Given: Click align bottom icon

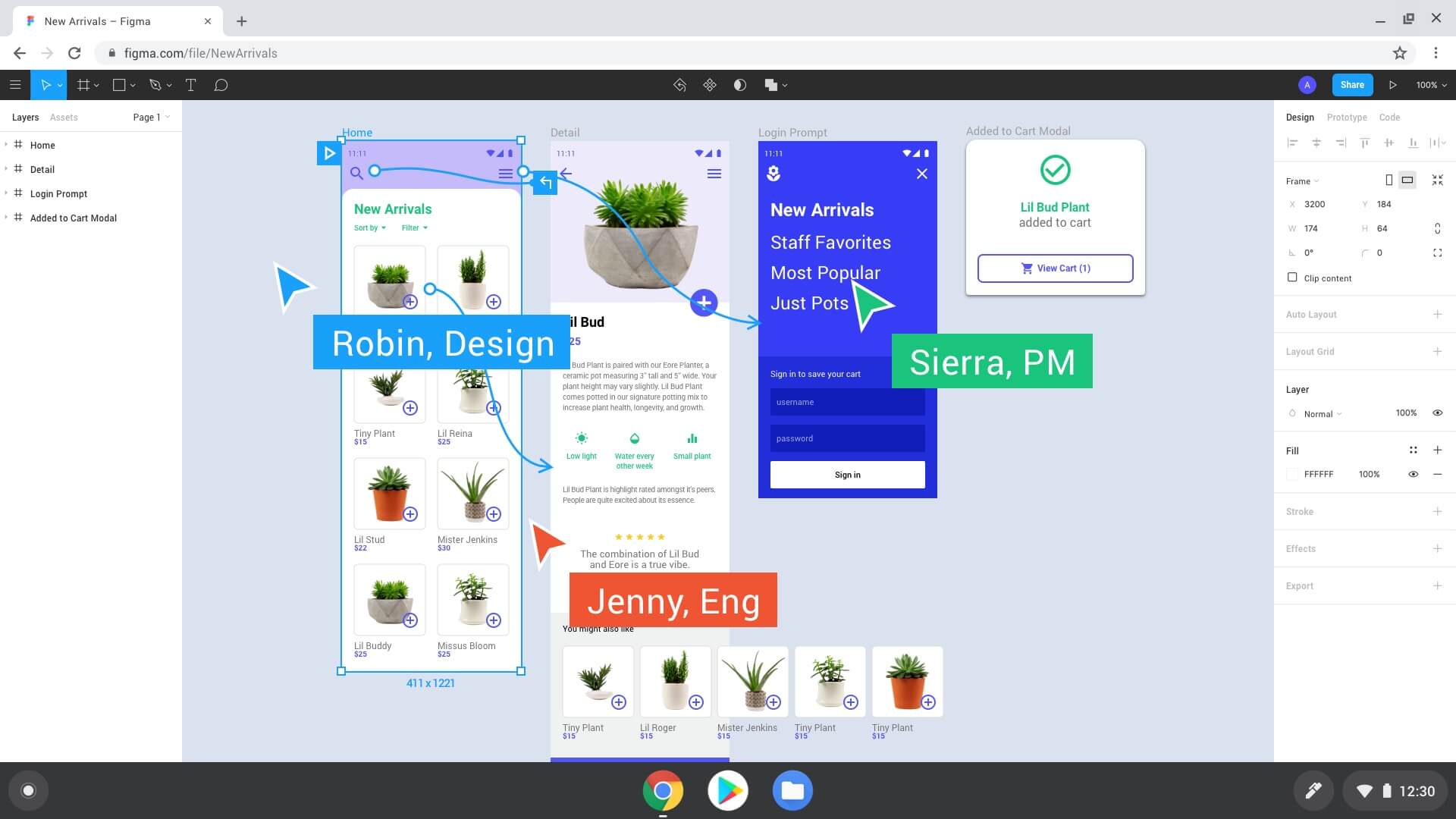Looking at the screenshot, I should [1413, 143].
